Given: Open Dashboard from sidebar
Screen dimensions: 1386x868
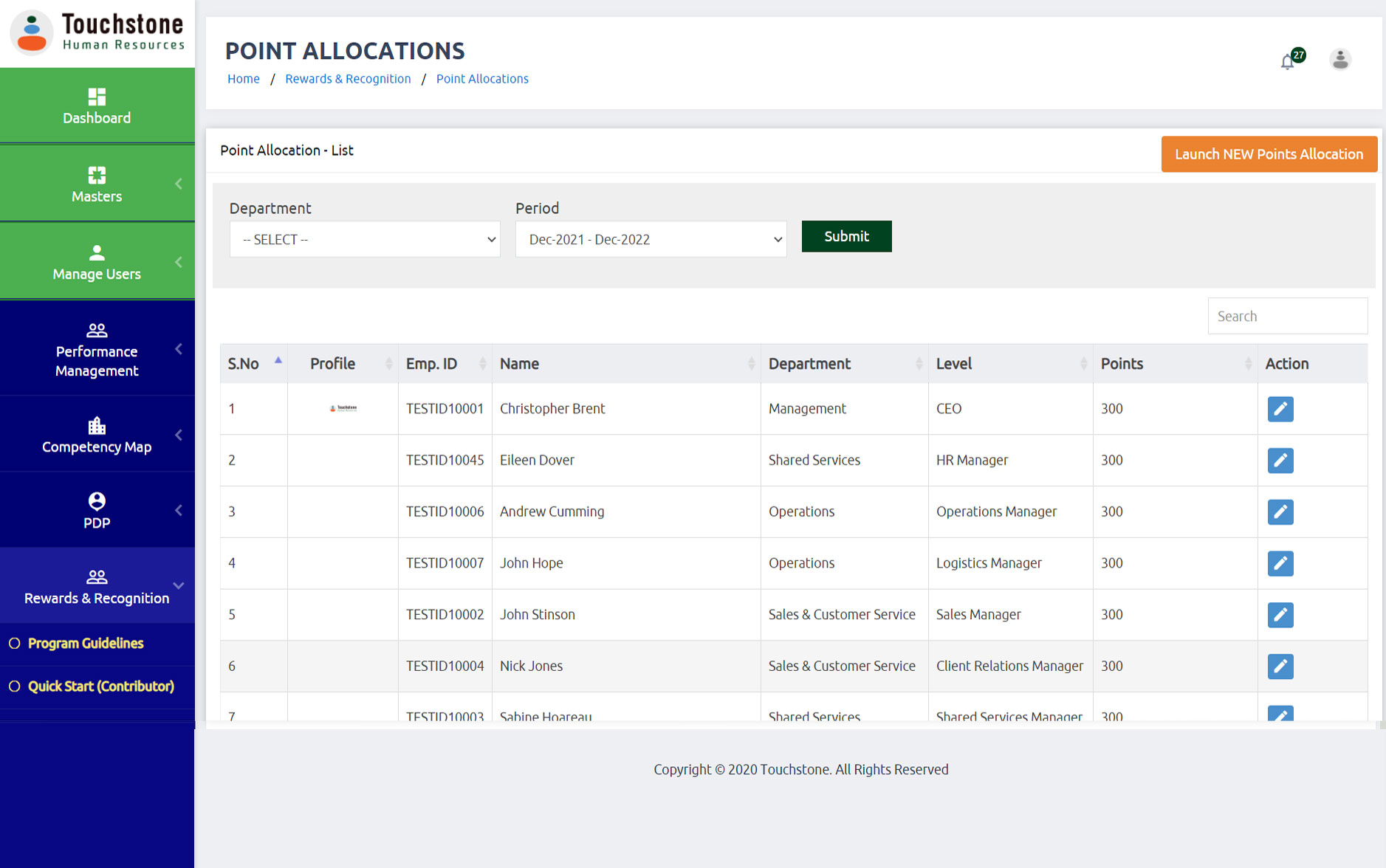Looking at the screenshot, I should pos(97,106).
